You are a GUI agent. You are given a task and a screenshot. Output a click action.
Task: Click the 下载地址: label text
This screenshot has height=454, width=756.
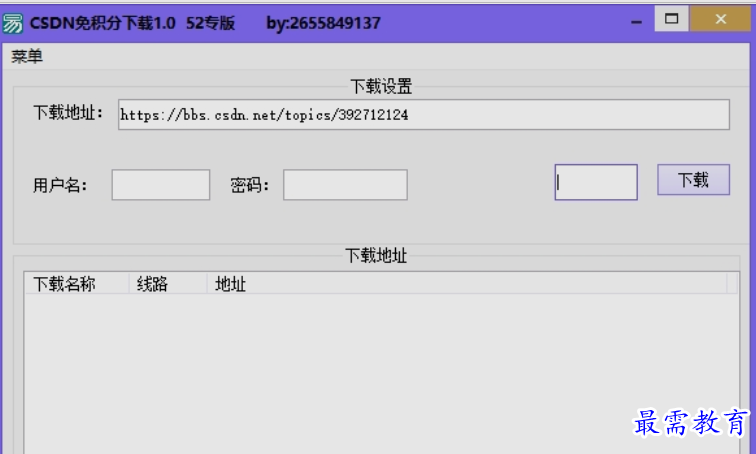(x=68, y=113)
